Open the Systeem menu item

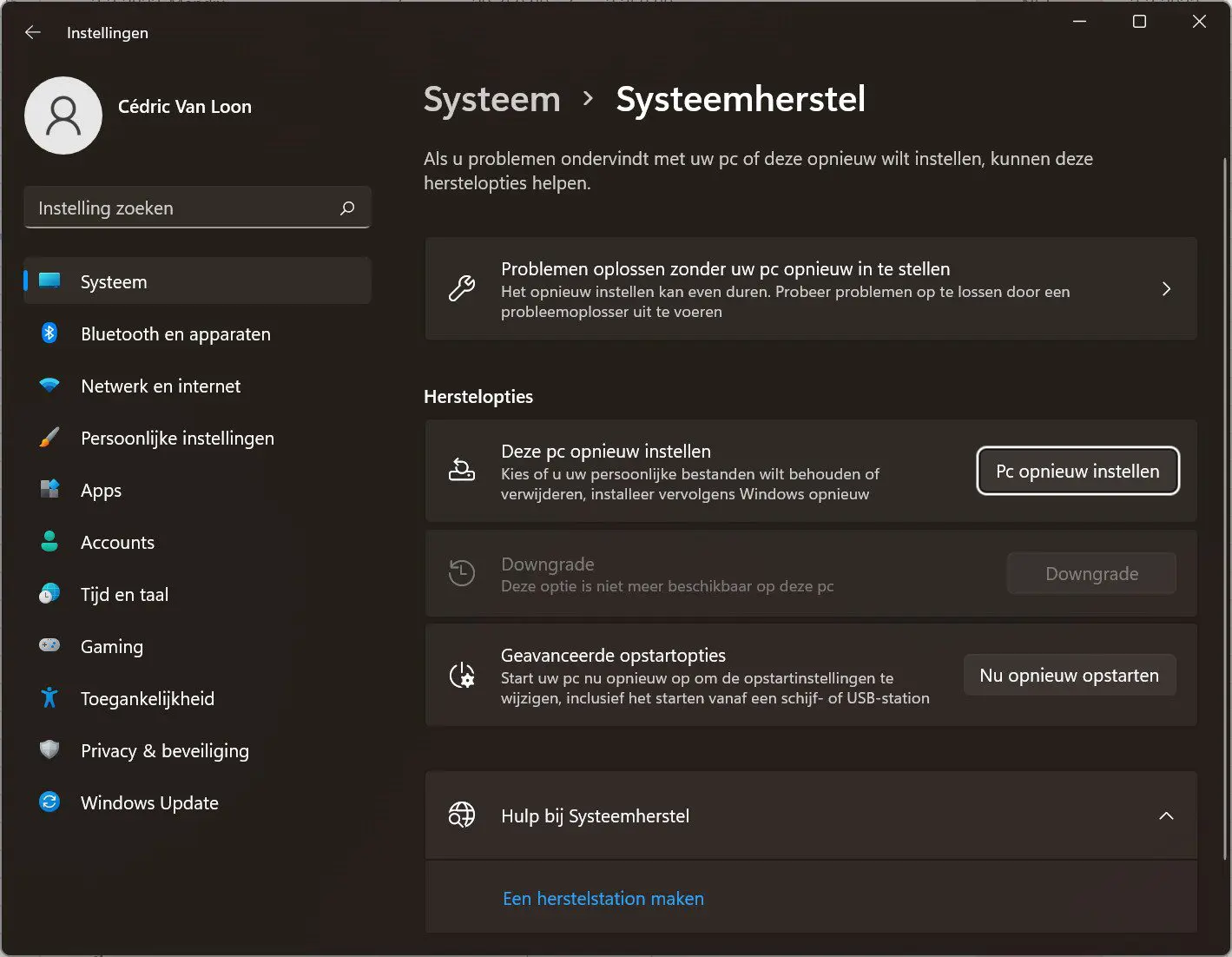coord(198,281)
